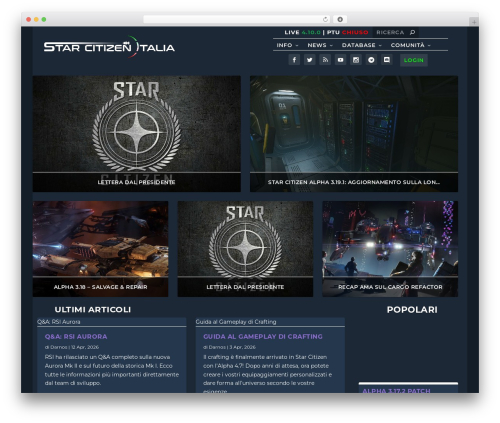
Task: Click the macOS red close window button
Action: pyautogui.click(x=29, y=19)
